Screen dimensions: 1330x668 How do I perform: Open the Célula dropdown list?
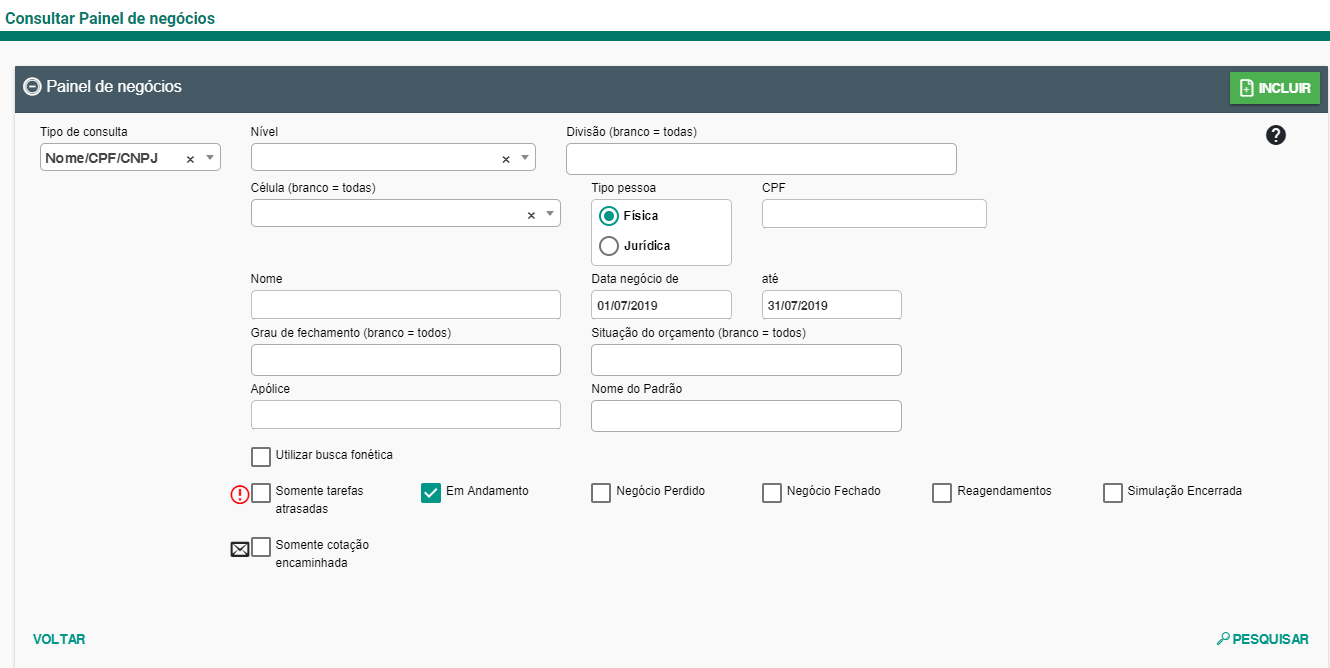pyautogui.click(x=550, y=214)
